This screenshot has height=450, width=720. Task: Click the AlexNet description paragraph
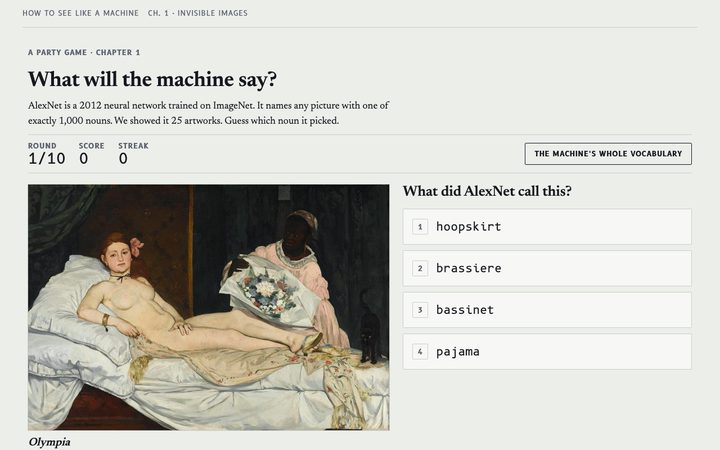tap(208, 113)
